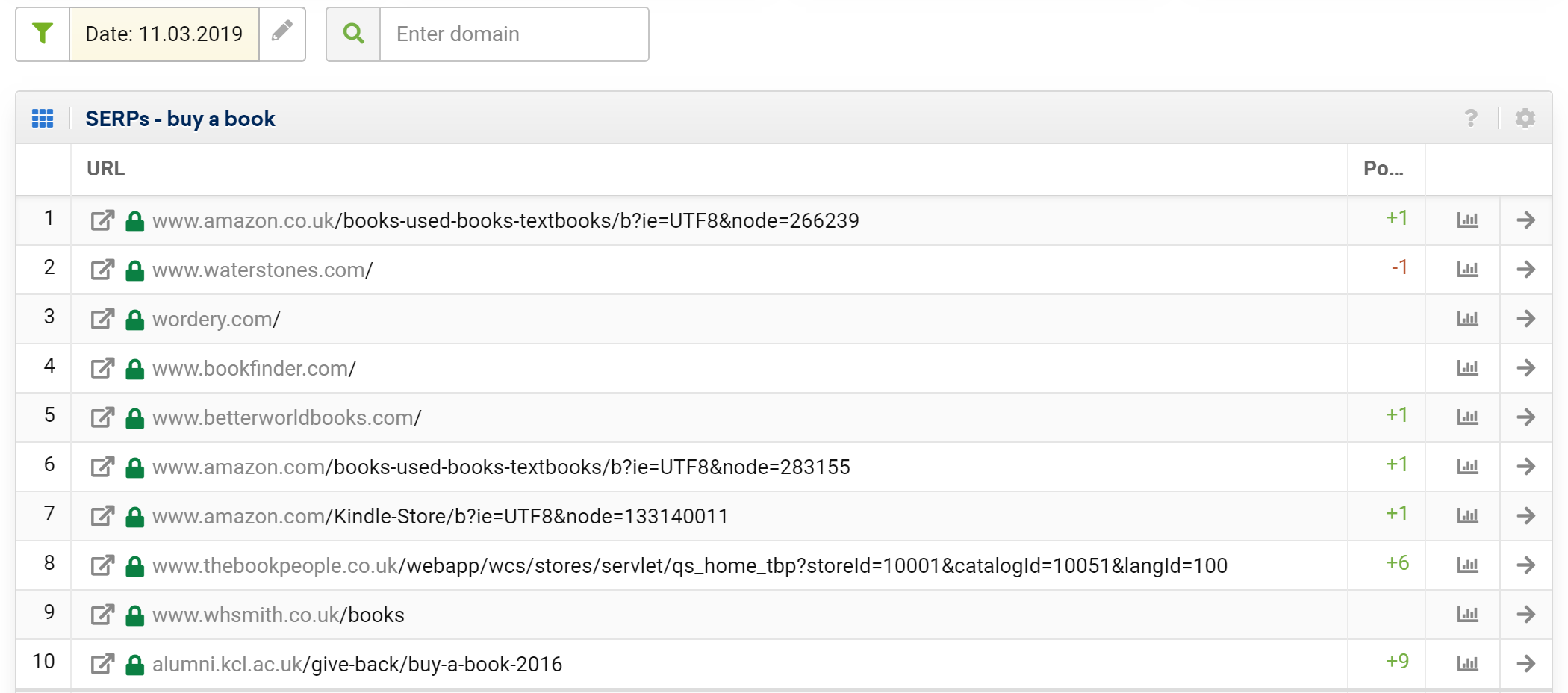Show history chart for whsmith.co.uk row
The image size is (1568, 693).
1467,615
